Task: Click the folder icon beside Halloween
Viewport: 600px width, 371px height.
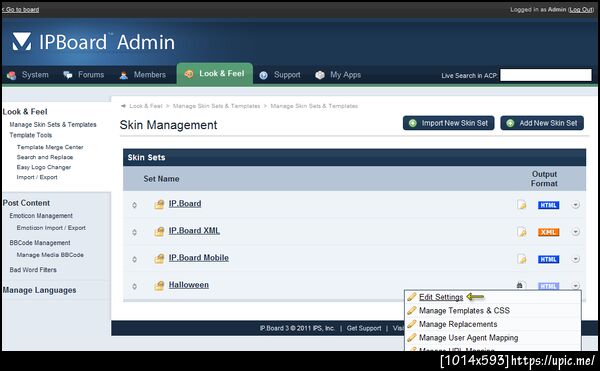Action: (x=159, y=286)
